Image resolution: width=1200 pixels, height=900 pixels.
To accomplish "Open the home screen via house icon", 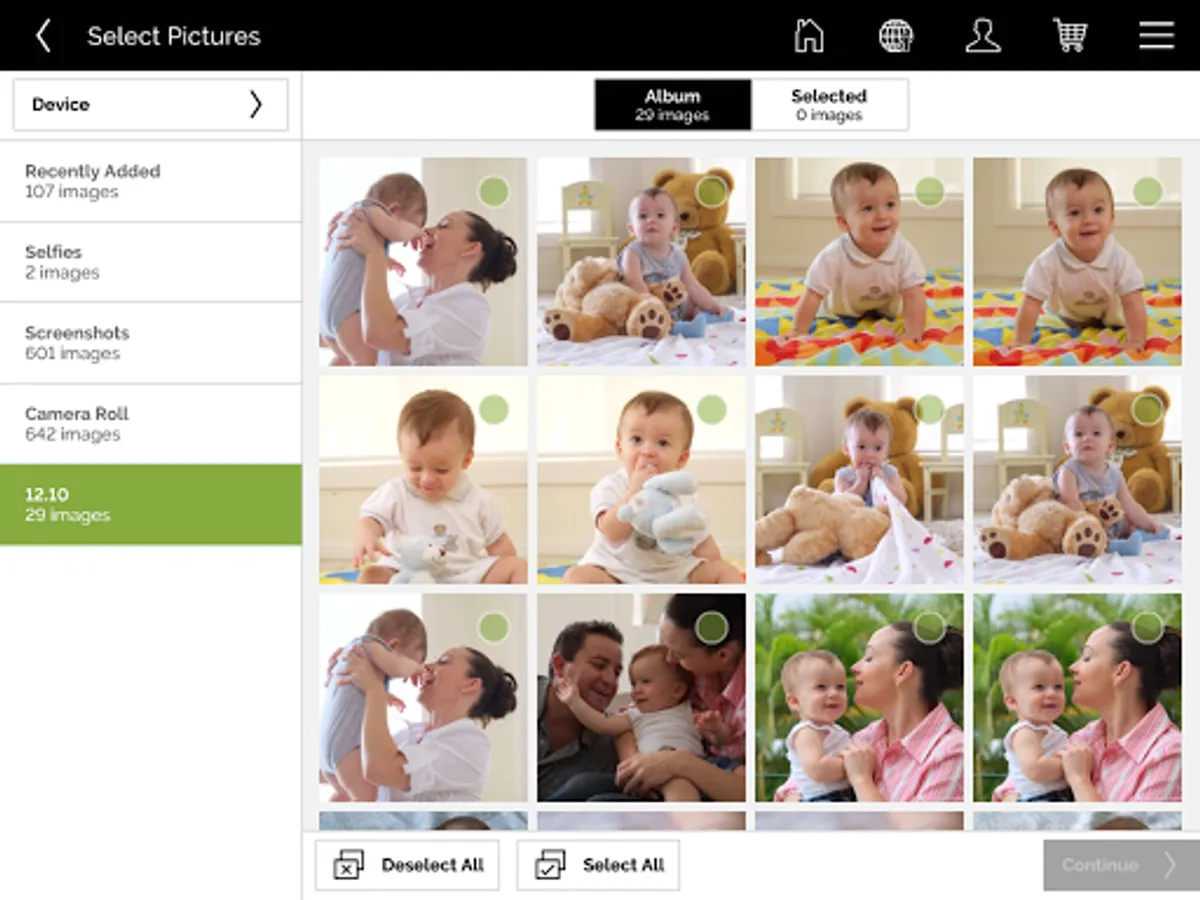I will (x=808, y=35).
